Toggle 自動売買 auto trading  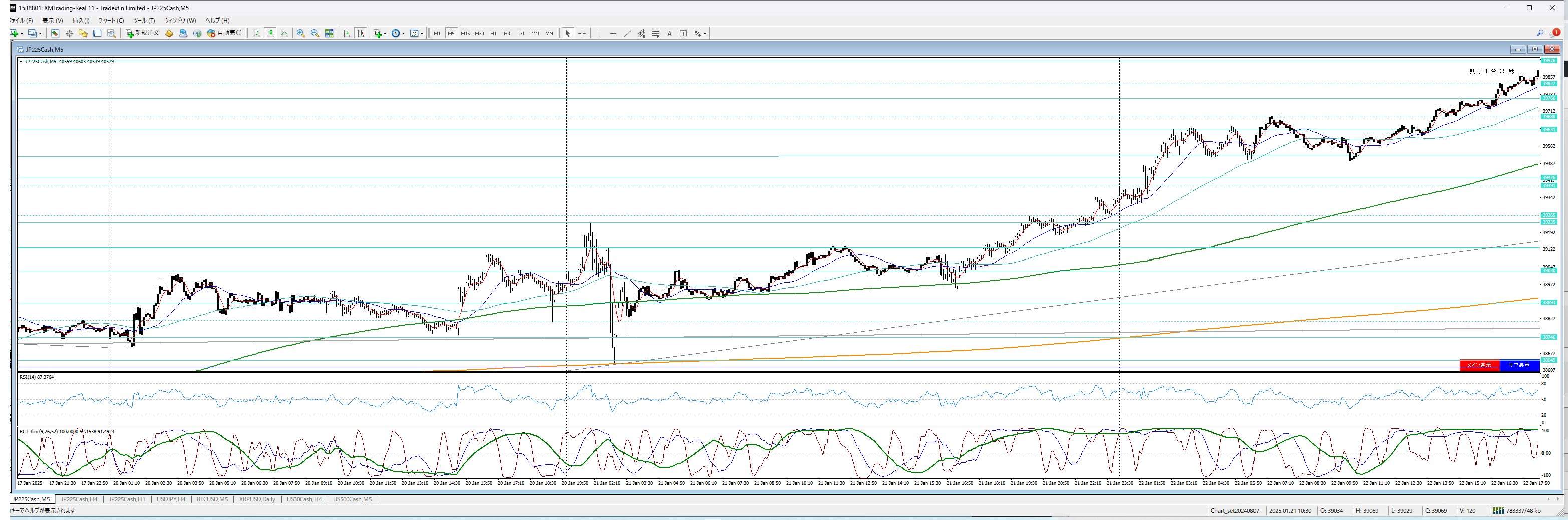tap(224, 33)
